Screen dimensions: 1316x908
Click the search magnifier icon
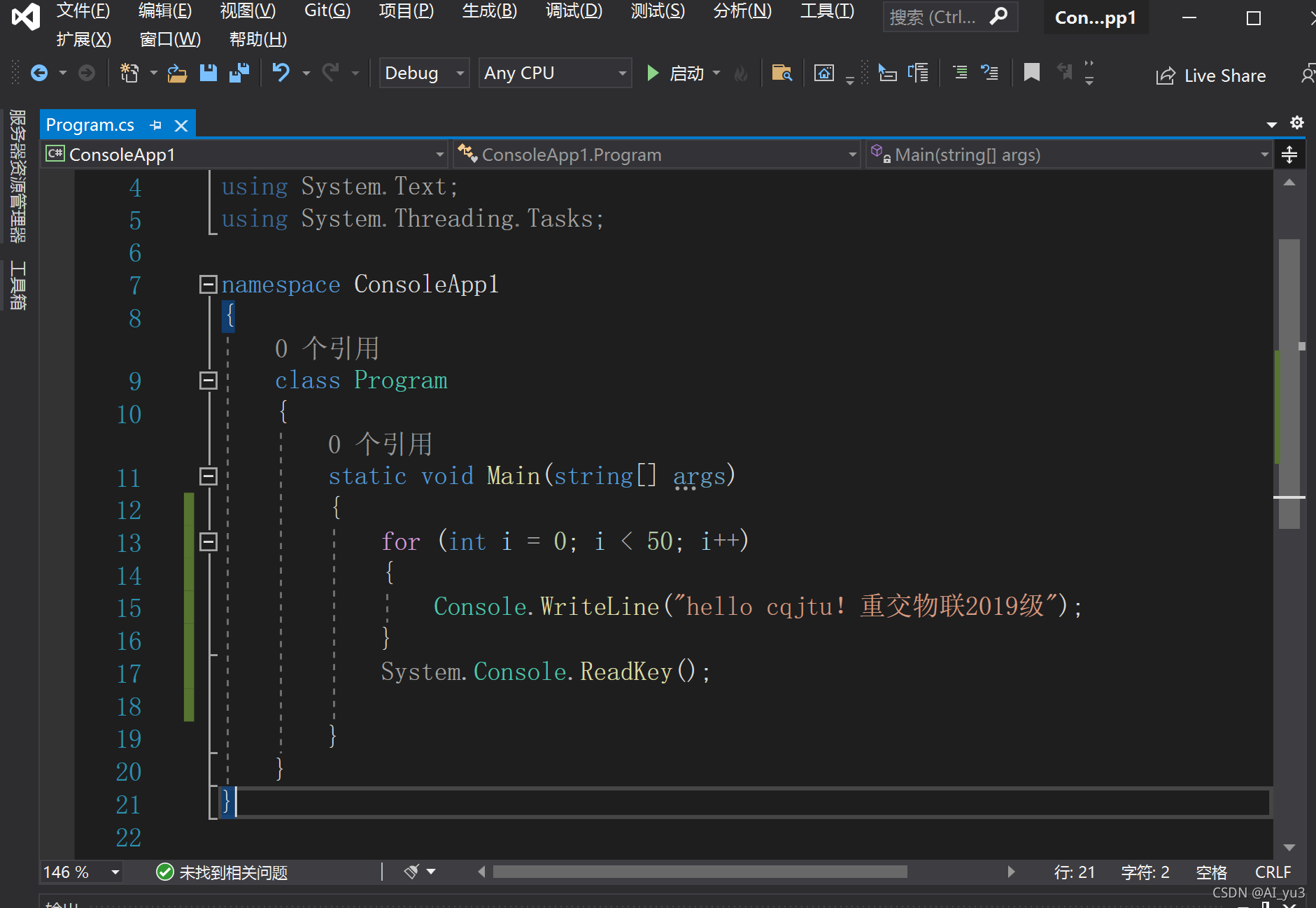999,16
